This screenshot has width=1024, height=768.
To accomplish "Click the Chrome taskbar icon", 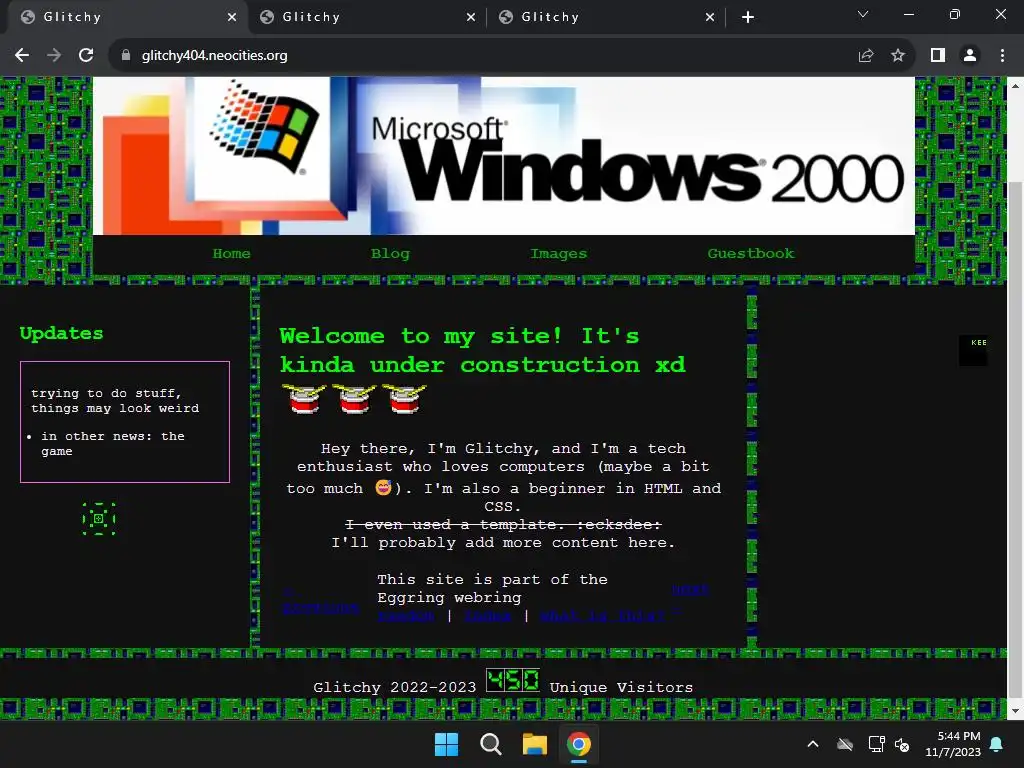I will [x=579, y=744].
